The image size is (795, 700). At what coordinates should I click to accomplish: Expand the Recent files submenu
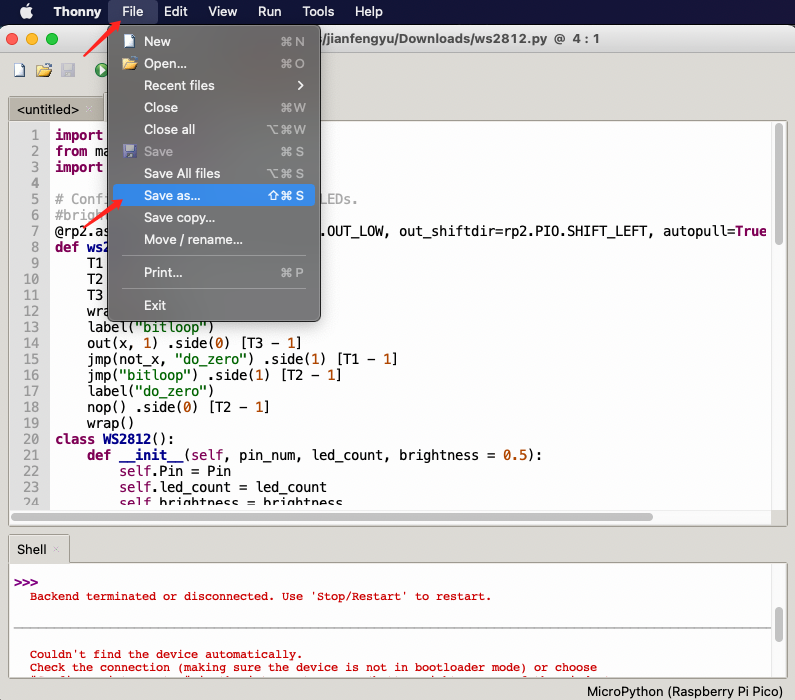pyautogui.click(x=214, y=85)
